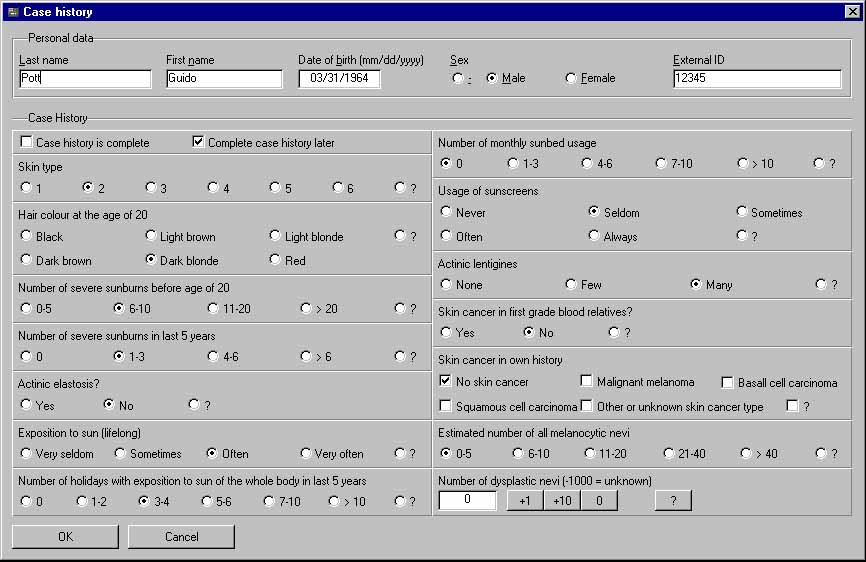Select 'Very often' sun exposition
This screenshot has width=866, height=562.
pos(306,453)
